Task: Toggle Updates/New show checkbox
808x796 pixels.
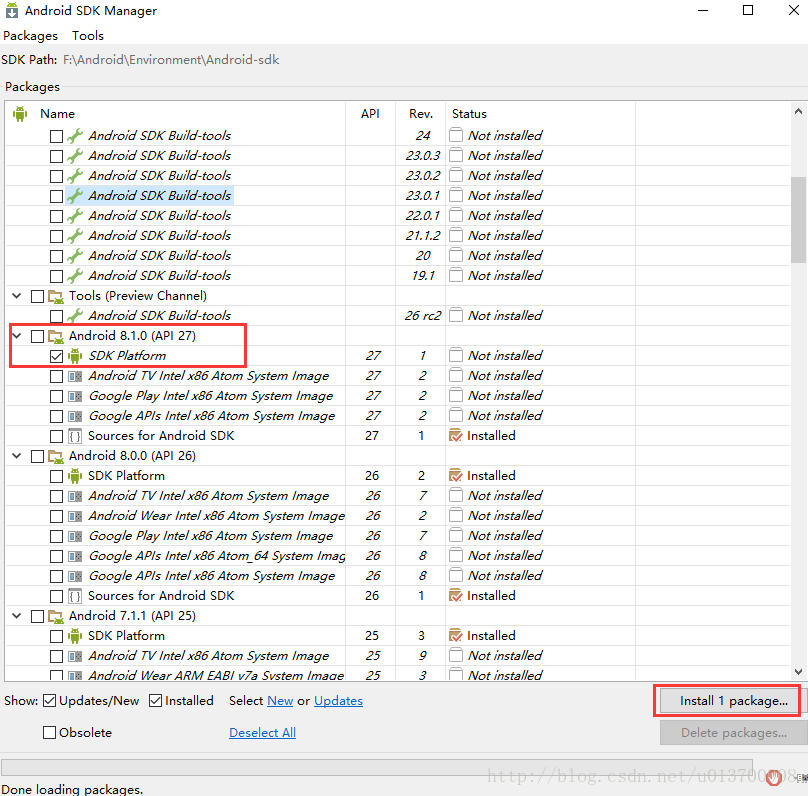Action: [x=49, y=701]
